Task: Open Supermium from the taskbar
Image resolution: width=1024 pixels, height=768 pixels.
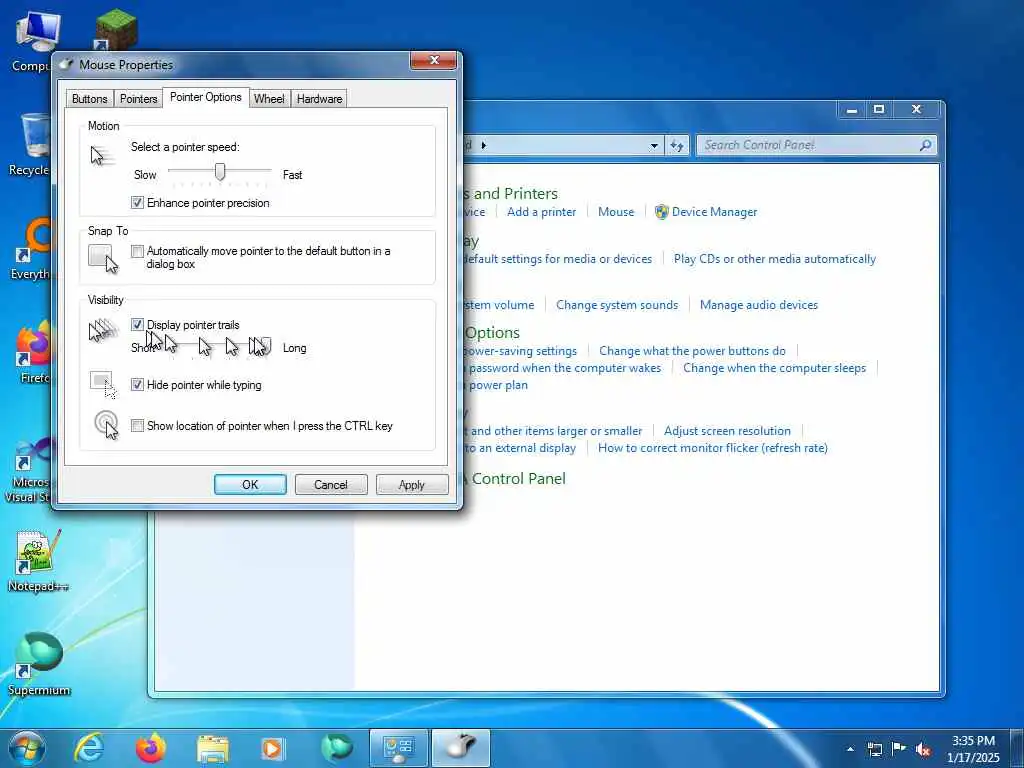Action: click(x=337, y=748)
